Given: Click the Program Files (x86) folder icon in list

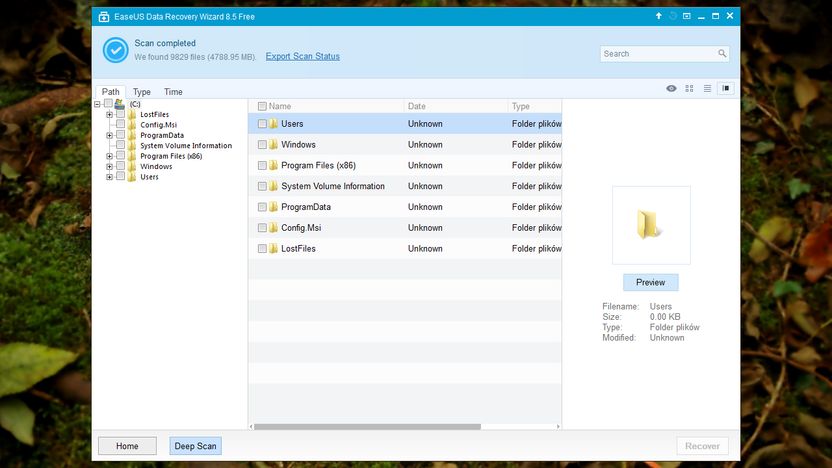Looking at the screenshot, I should [x=273, y=165].
